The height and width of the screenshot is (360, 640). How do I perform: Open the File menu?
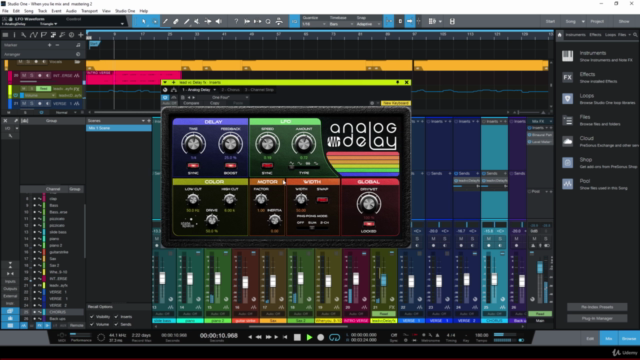[5, 11]
